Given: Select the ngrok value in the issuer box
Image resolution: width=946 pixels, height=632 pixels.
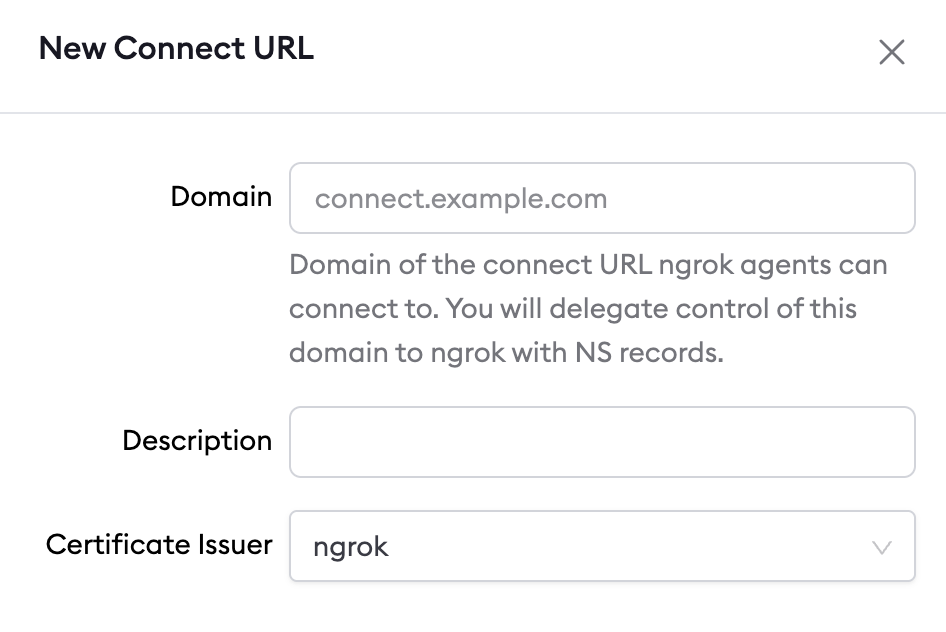Looking at the screenshot, I should 351,548.
